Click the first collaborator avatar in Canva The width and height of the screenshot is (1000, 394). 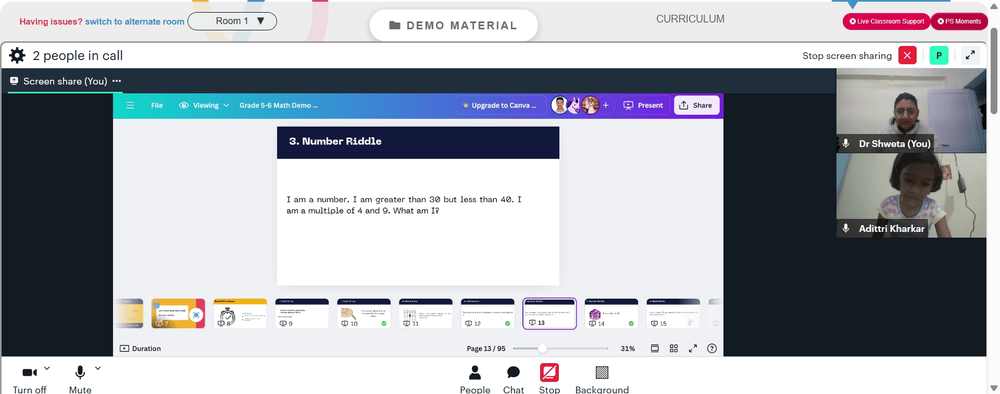coord(559,105)
